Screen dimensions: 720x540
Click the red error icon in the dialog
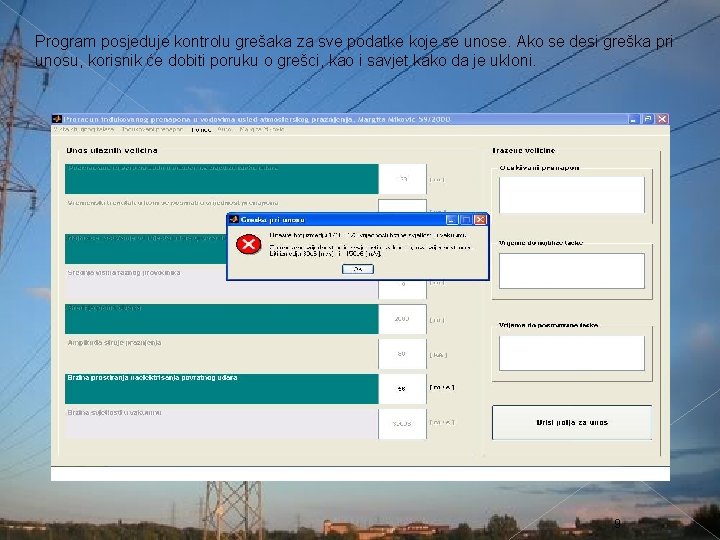click(x=248, y=244)
